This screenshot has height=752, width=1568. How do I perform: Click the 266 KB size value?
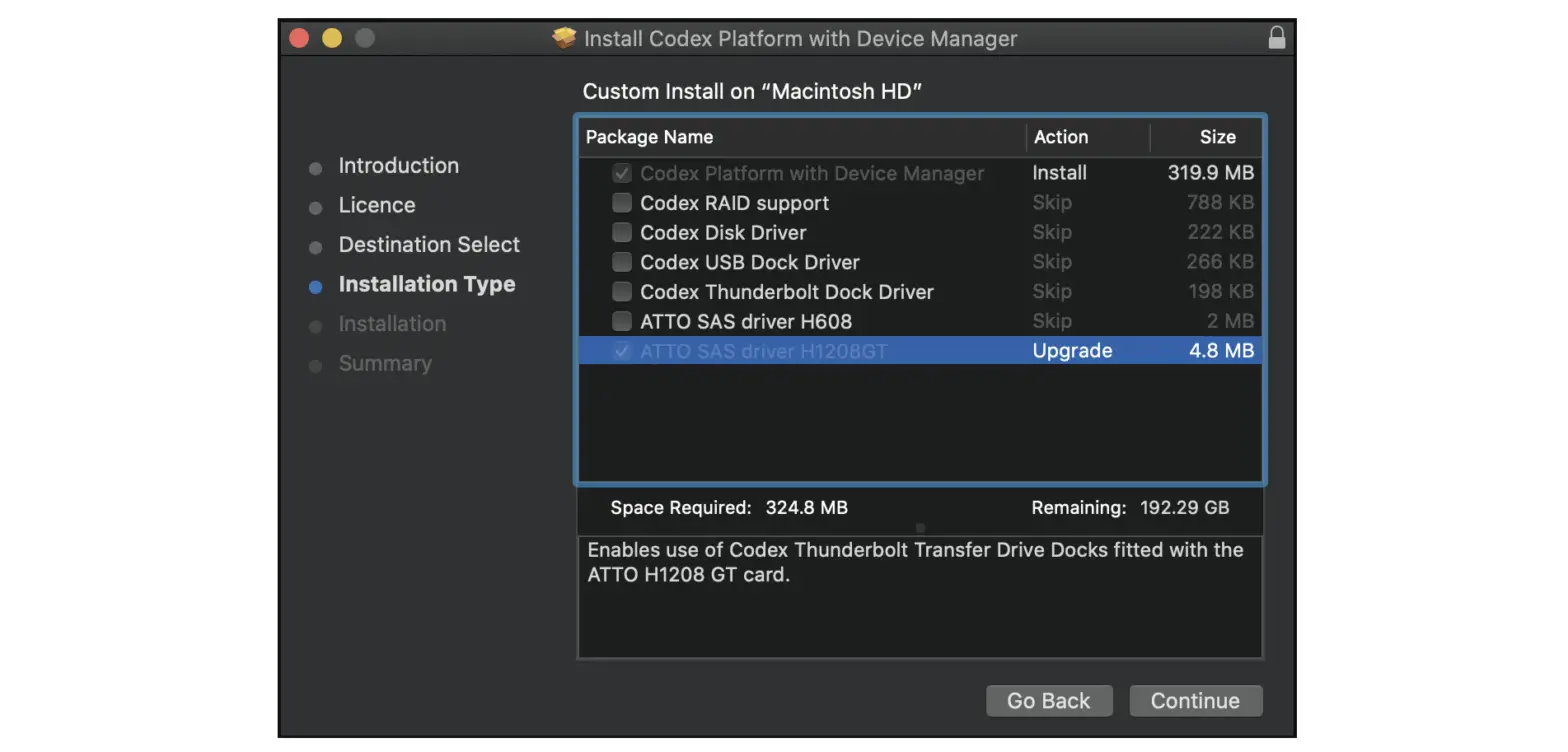point(1220,262)
